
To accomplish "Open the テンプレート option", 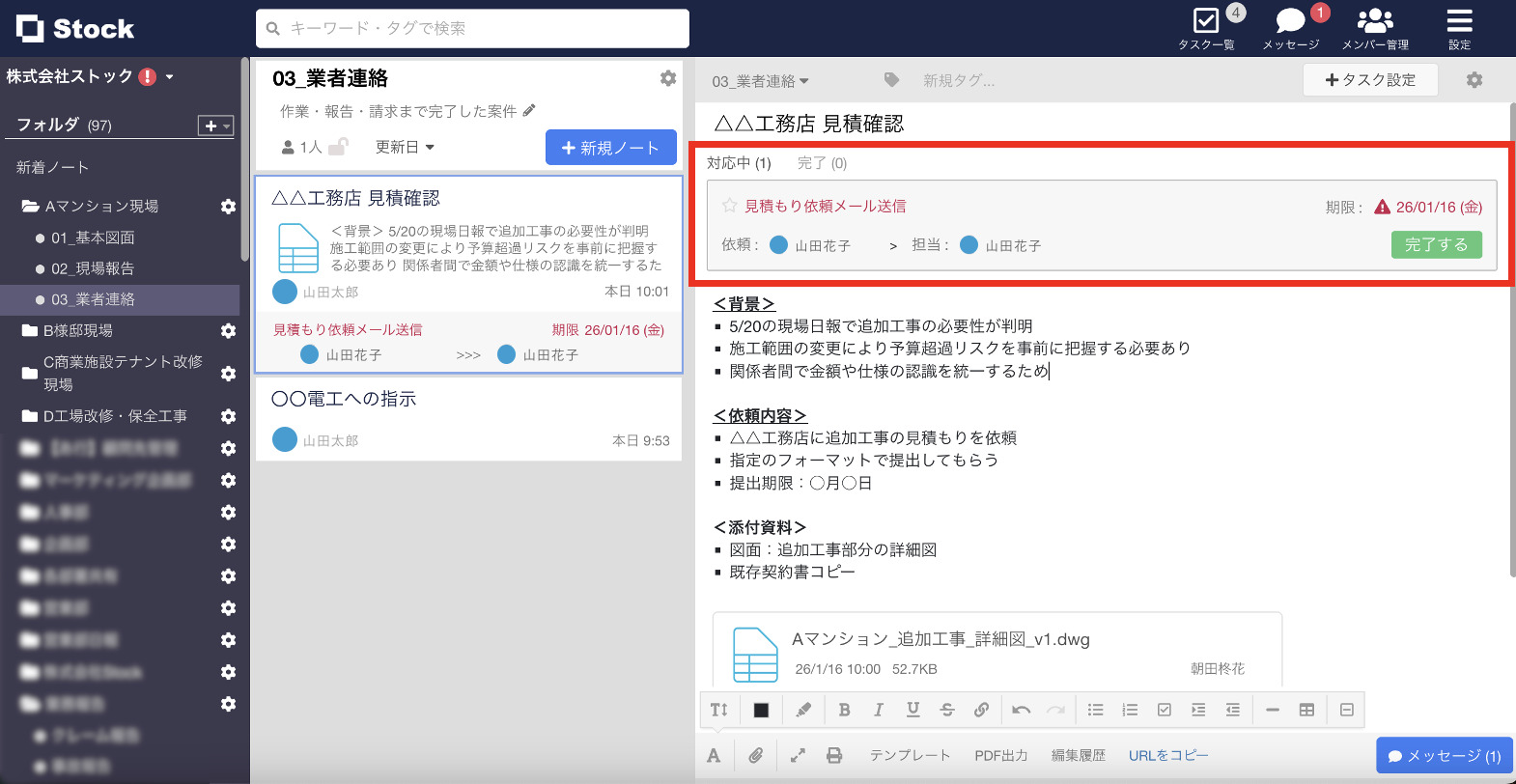I will pos(911,755).
